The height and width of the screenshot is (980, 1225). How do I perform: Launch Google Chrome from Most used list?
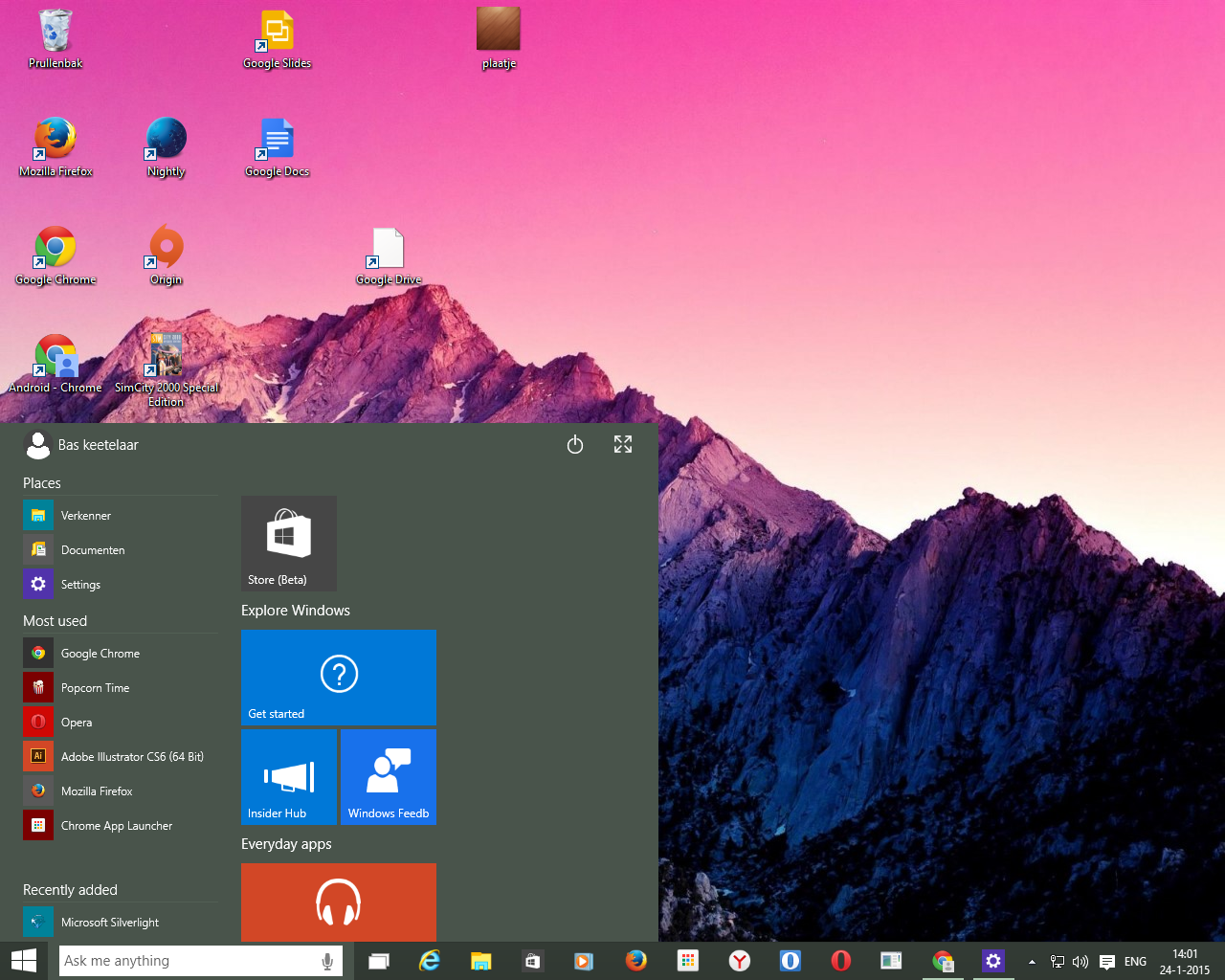[121, 654]
